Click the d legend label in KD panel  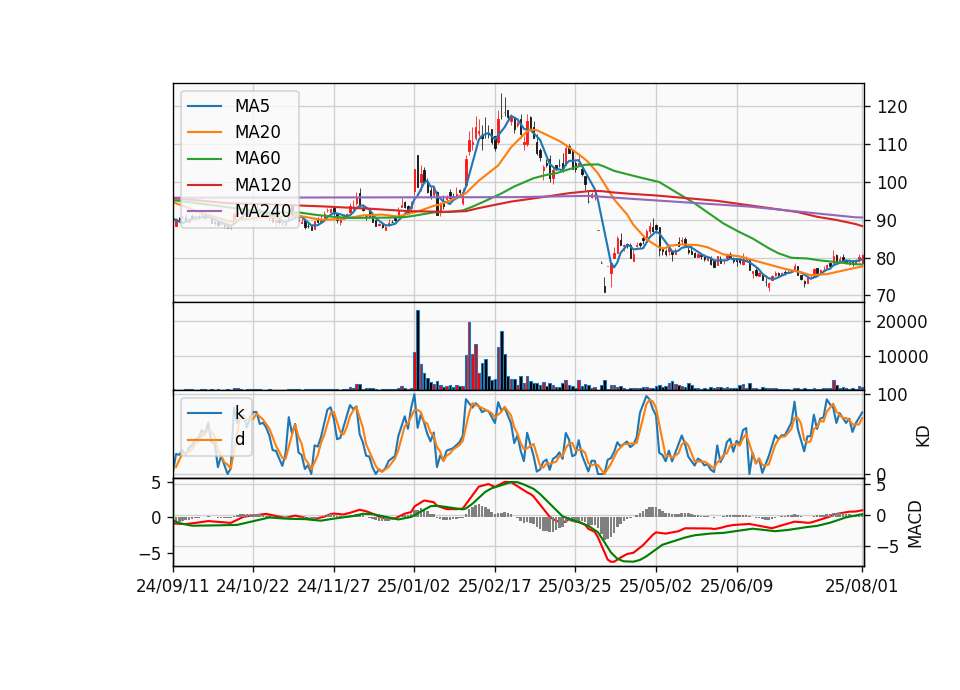[x=240, y=439]
